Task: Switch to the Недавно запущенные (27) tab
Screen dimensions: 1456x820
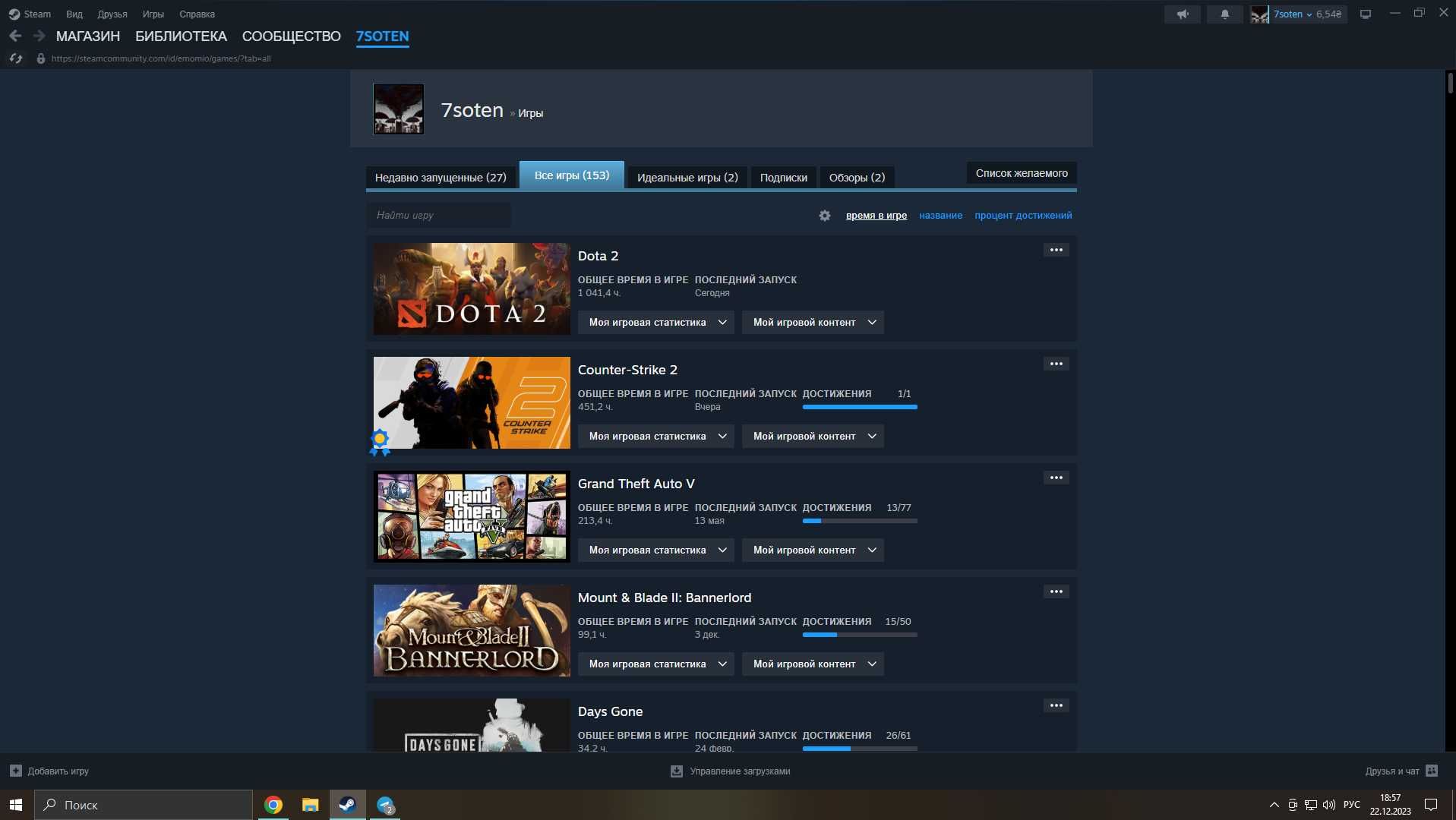Action: point(441,178)
